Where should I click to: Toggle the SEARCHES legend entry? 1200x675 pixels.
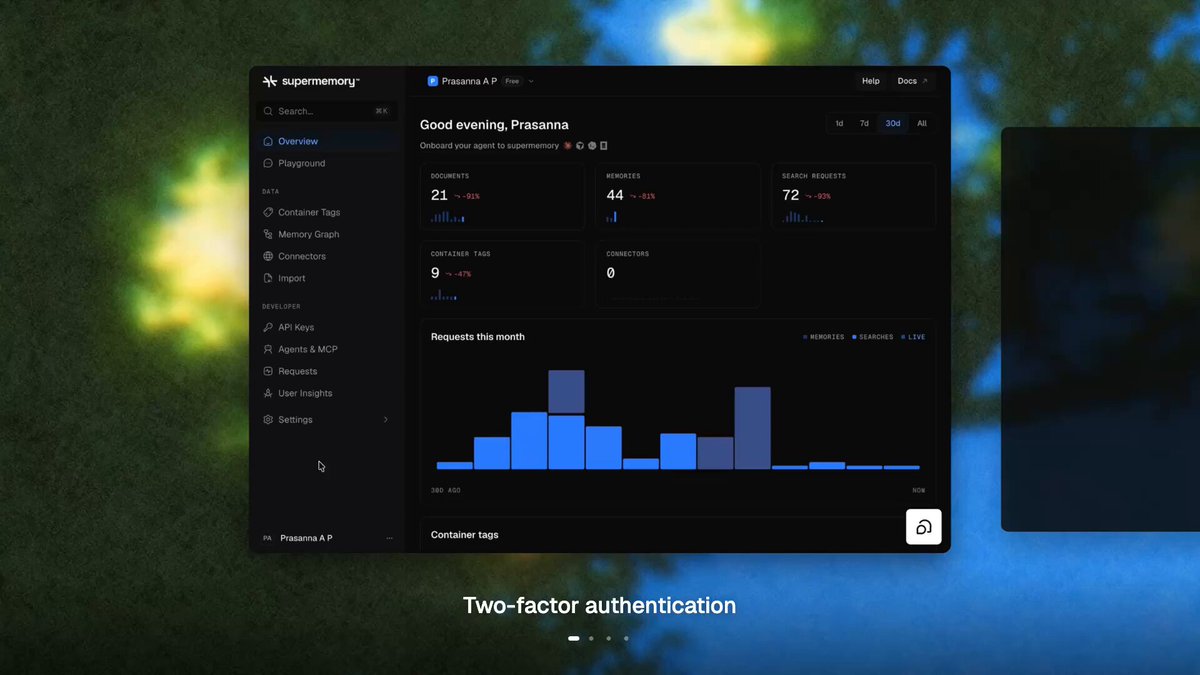click(873, 337)
